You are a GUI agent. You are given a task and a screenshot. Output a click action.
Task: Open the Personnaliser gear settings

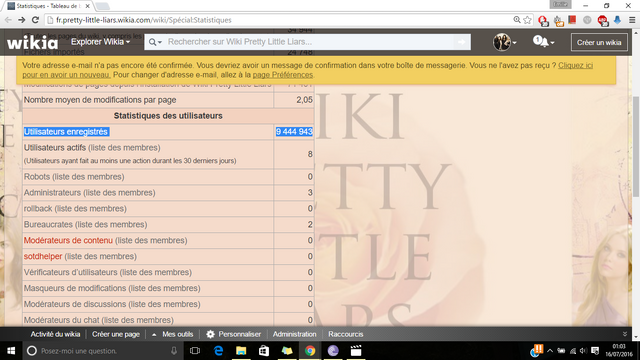click(x=233, y=334)
